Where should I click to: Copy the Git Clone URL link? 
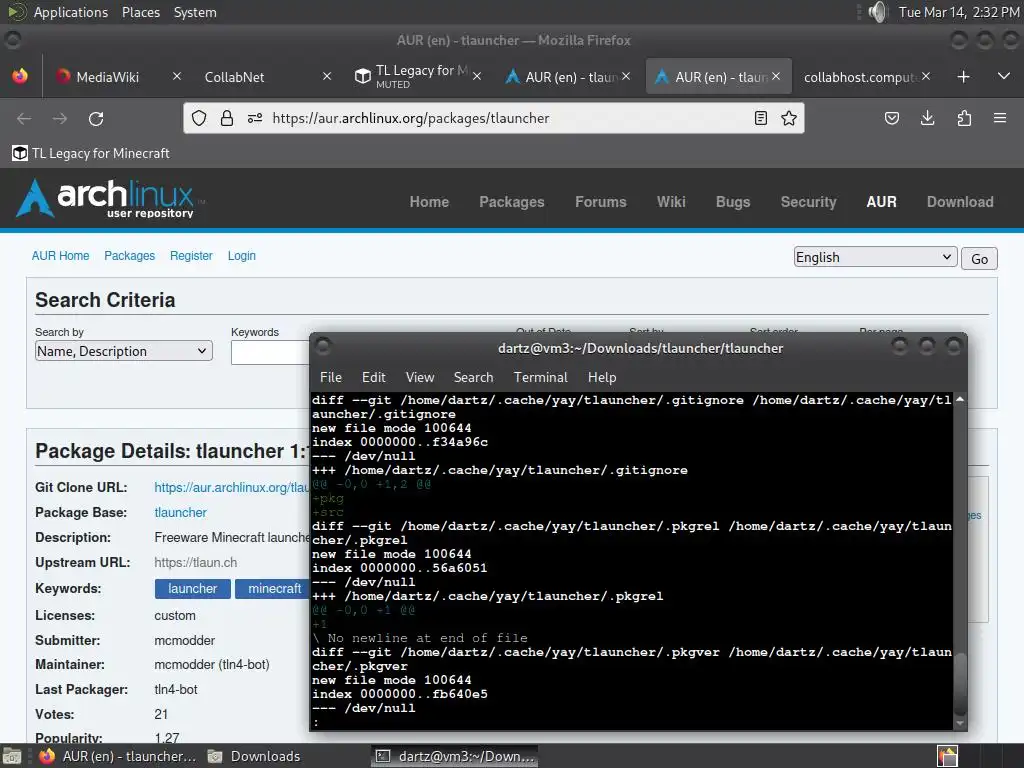(231, 488)
